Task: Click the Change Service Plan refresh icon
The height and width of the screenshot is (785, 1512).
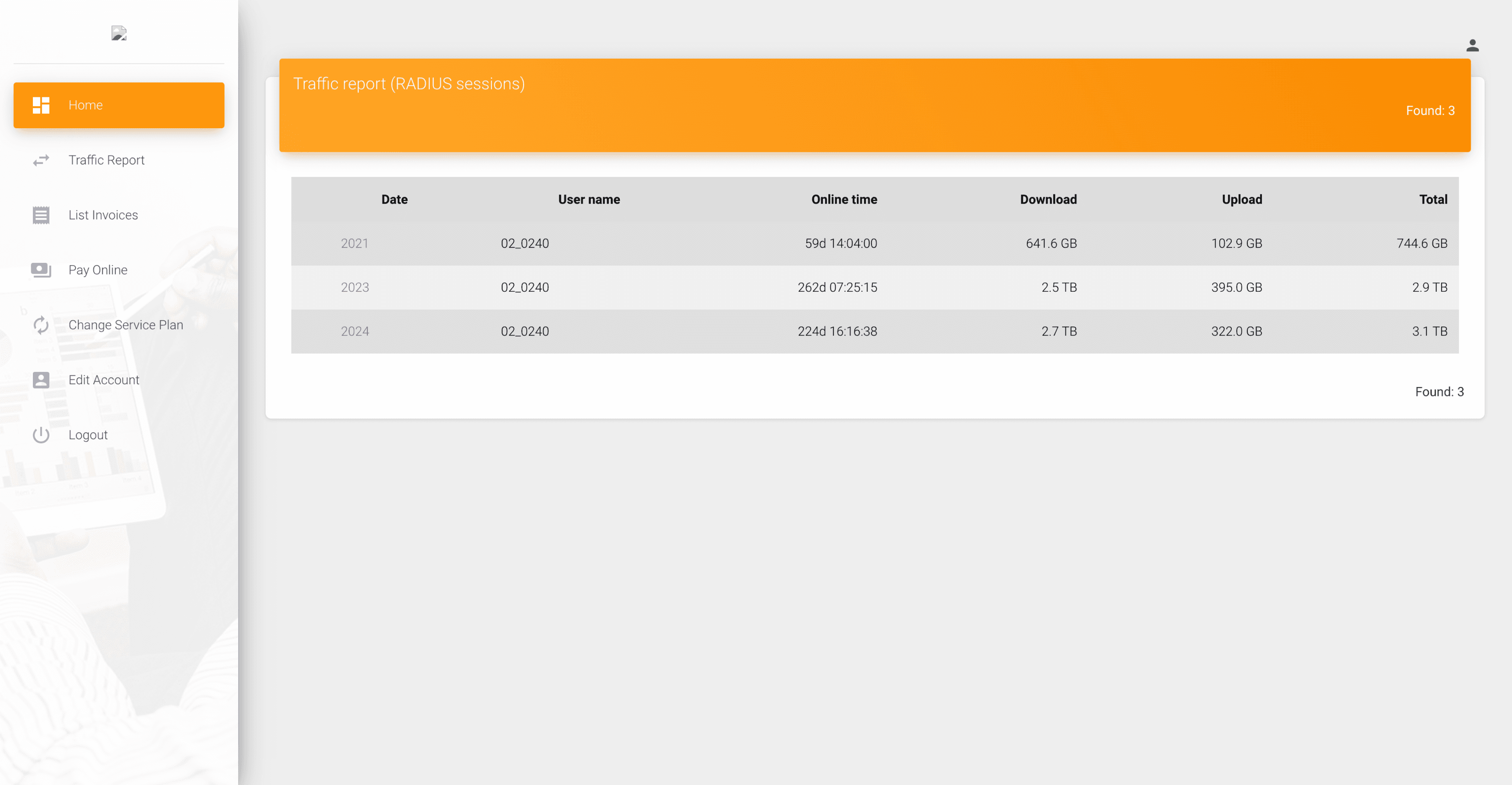Action: click(40, 325)
